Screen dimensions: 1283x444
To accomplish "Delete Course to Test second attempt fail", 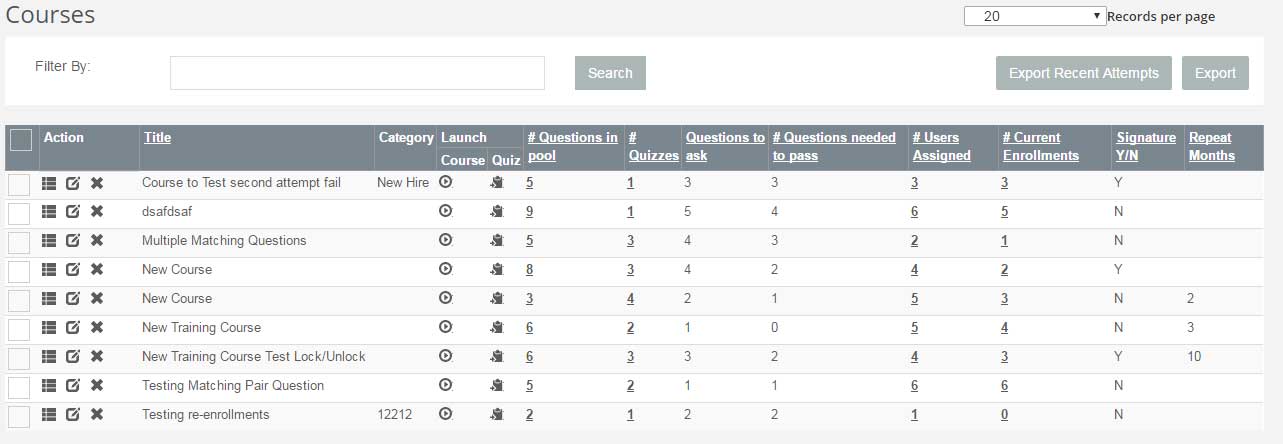I will [x=97, y=183].
